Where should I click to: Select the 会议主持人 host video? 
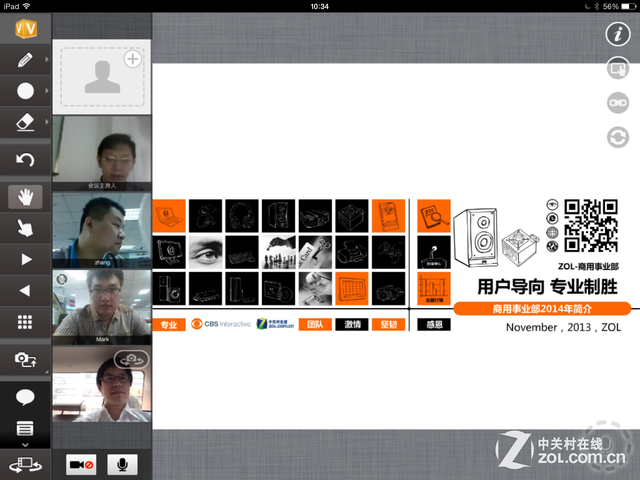click(x=102, y=153)
